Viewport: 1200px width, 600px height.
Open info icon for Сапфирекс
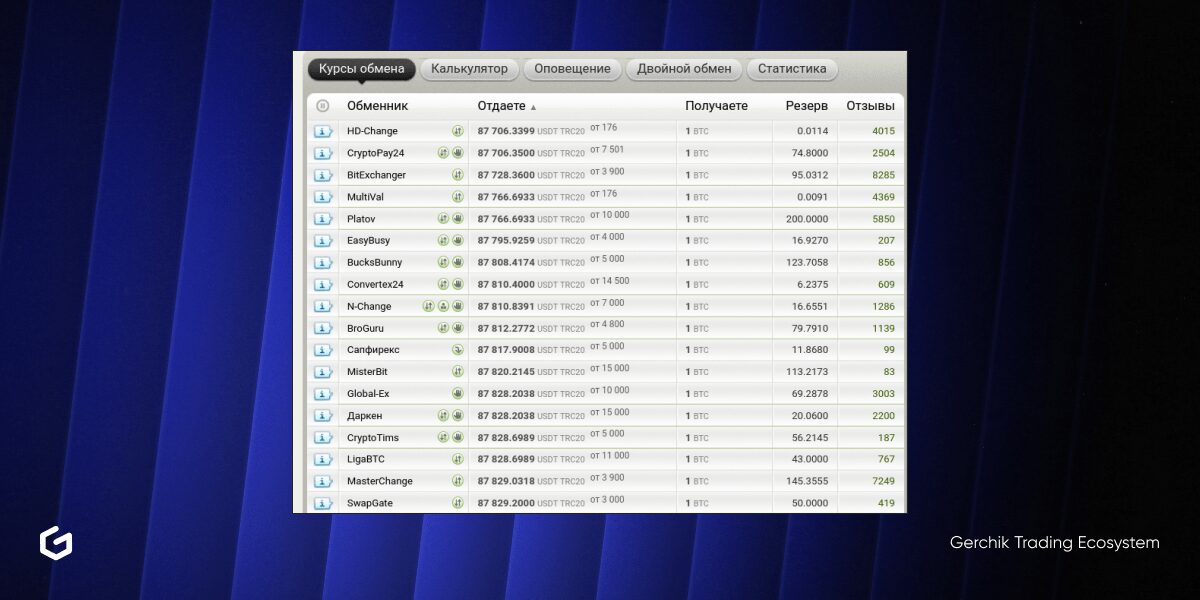[322, 350]
